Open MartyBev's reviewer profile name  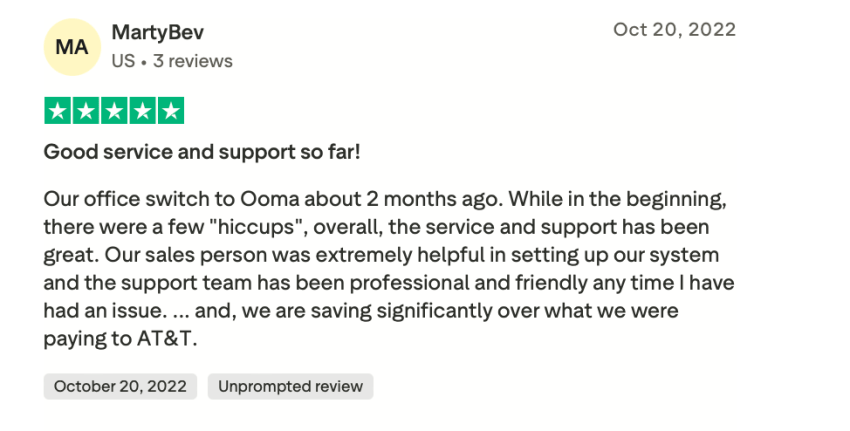tap(158, 33)
